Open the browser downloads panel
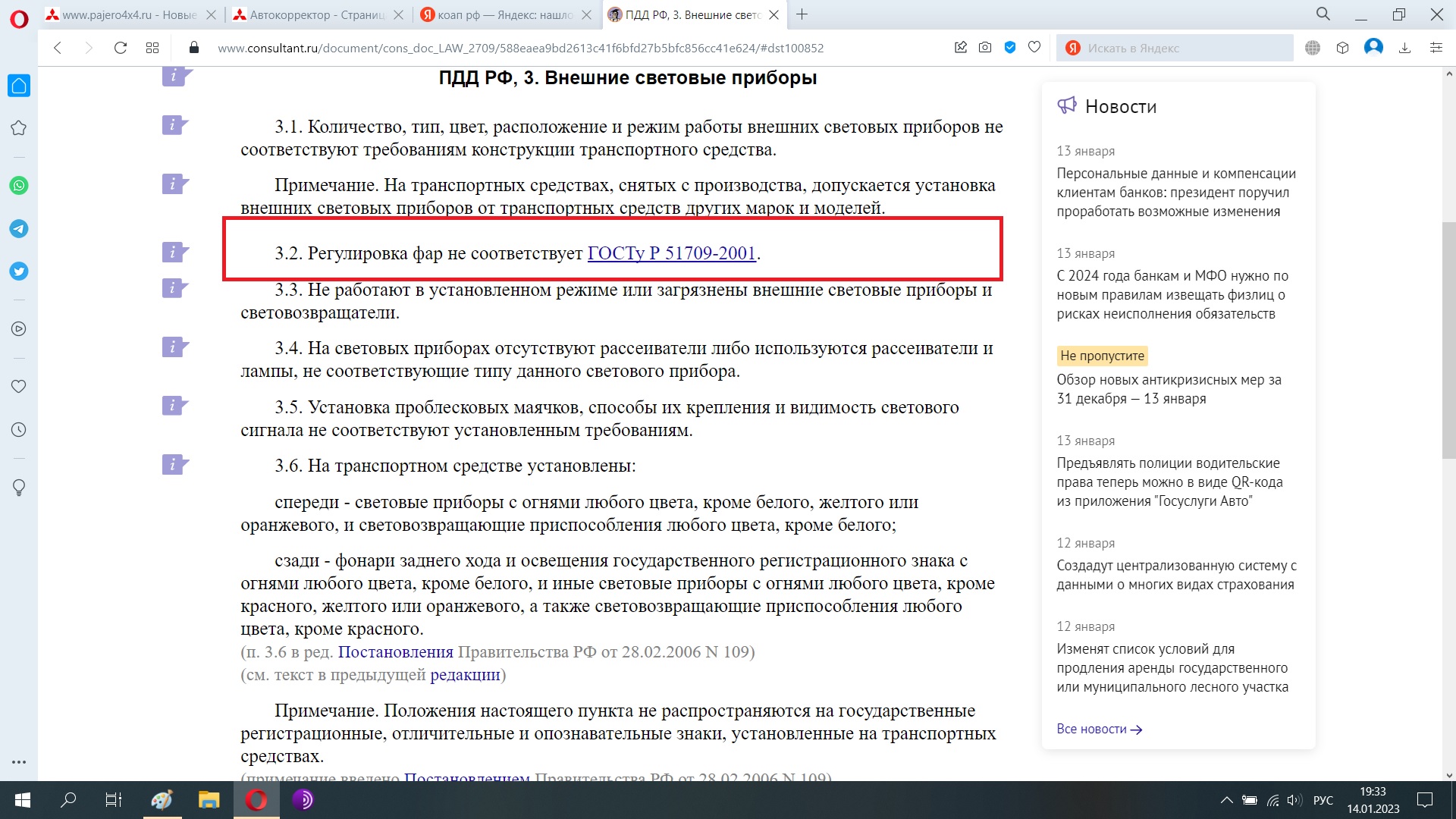The height and width of the screenshot is (819, 1456). coord(1404,48)
